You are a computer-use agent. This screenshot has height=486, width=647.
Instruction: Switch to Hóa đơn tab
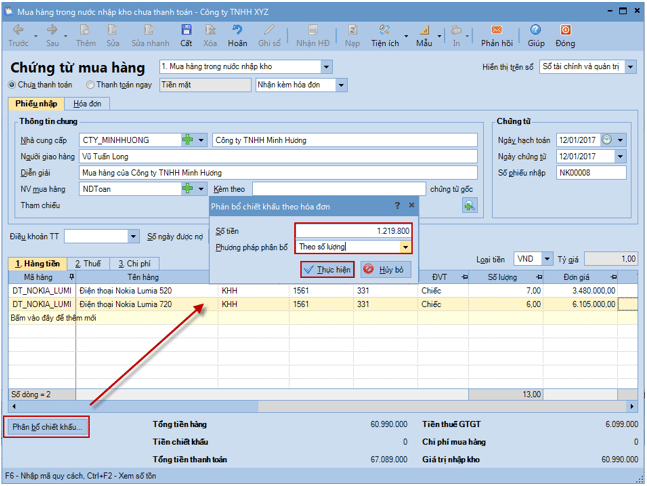tap(87, 104)
